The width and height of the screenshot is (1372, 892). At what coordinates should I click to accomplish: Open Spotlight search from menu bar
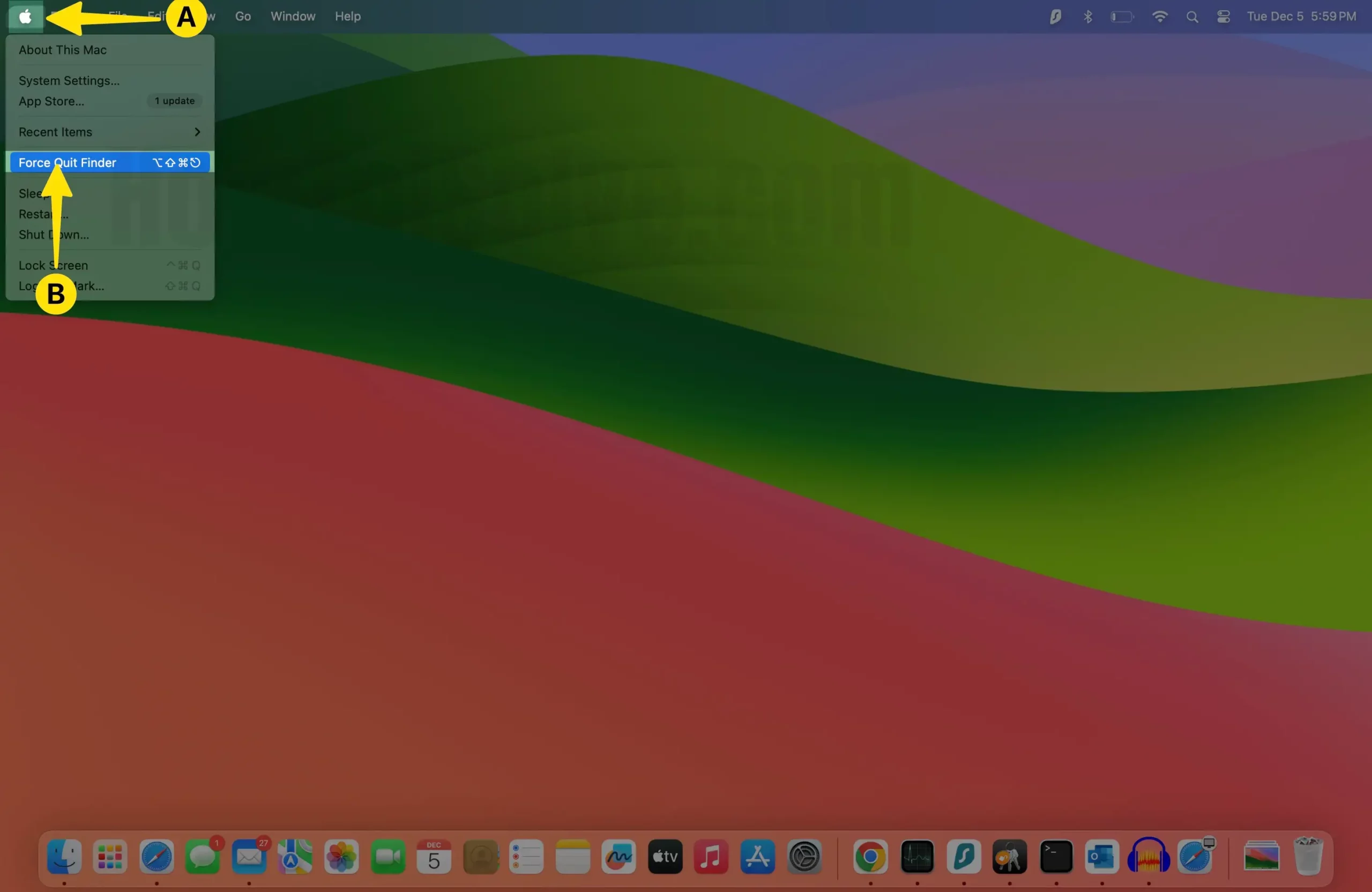1192,17
